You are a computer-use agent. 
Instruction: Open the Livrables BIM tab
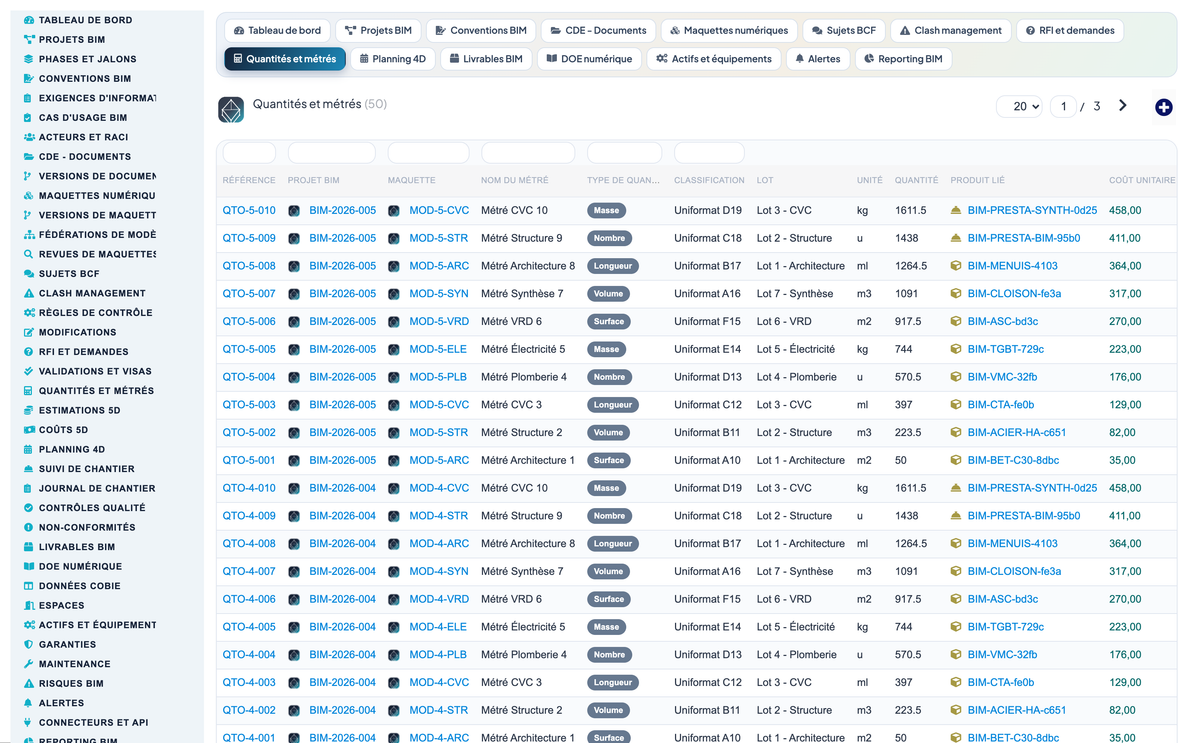486,59
